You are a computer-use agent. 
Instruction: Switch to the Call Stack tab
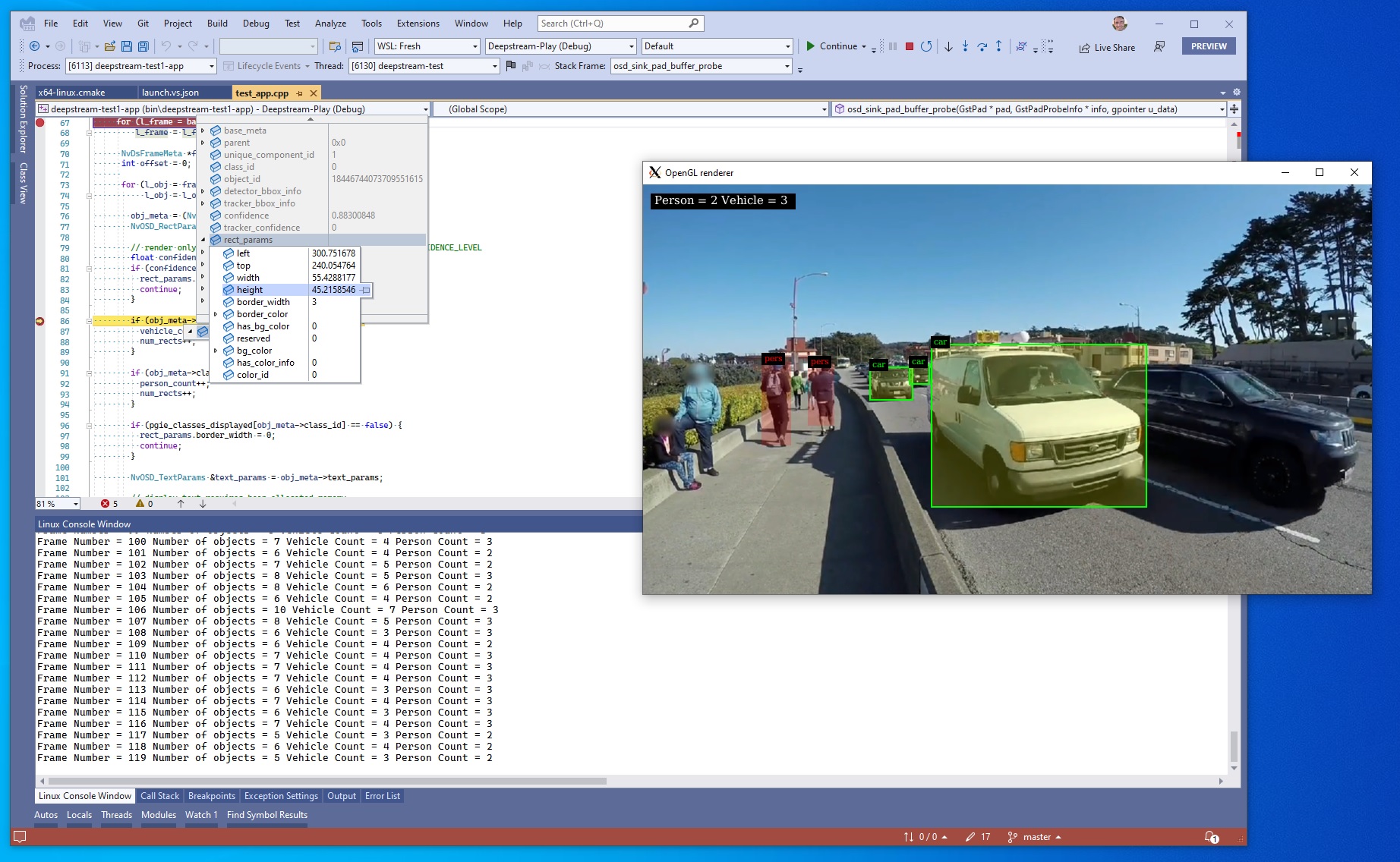tap(159, 796)
